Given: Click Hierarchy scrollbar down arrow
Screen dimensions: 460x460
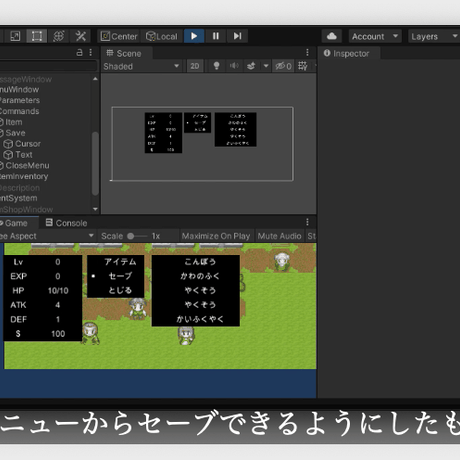Looking at the screenshot, I should click(x=95, y=209).
